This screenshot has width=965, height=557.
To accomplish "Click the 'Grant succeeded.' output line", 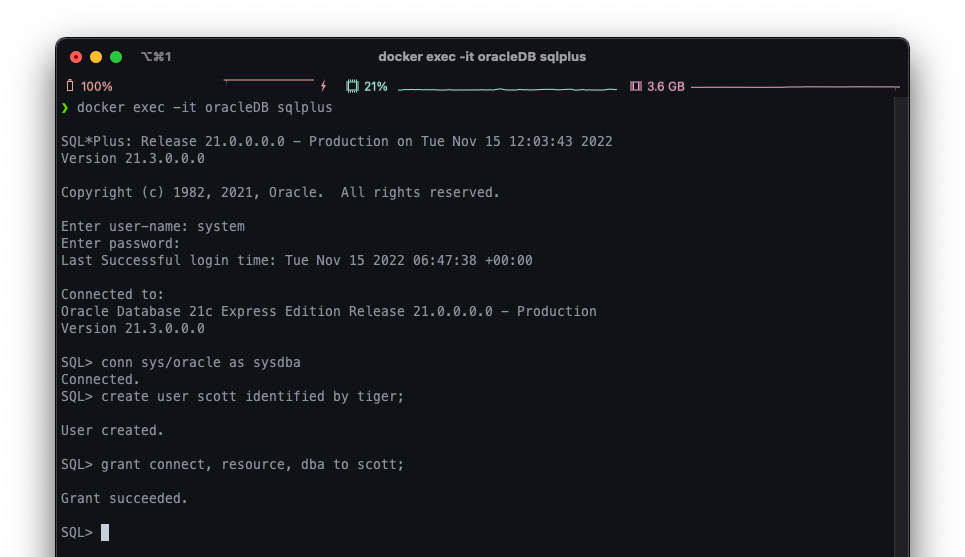I will click(124, 498).
